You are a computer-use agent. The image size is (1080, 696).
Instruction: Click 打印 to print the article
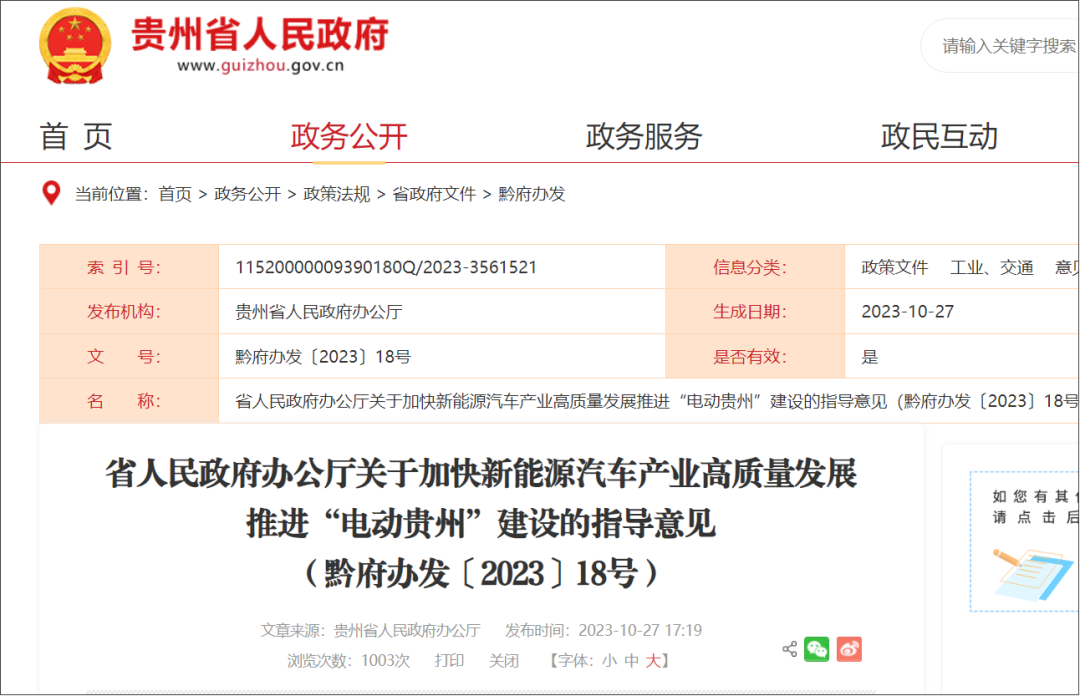point(449,661)
